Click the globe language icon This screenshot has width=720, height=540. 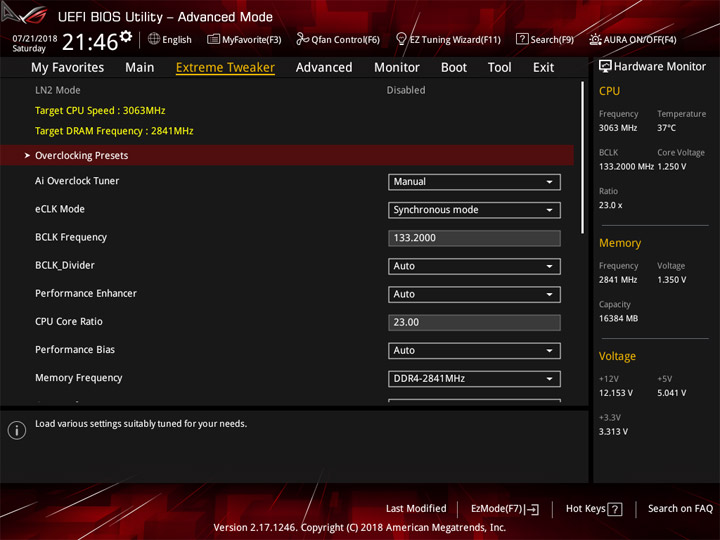pos(154,39)
